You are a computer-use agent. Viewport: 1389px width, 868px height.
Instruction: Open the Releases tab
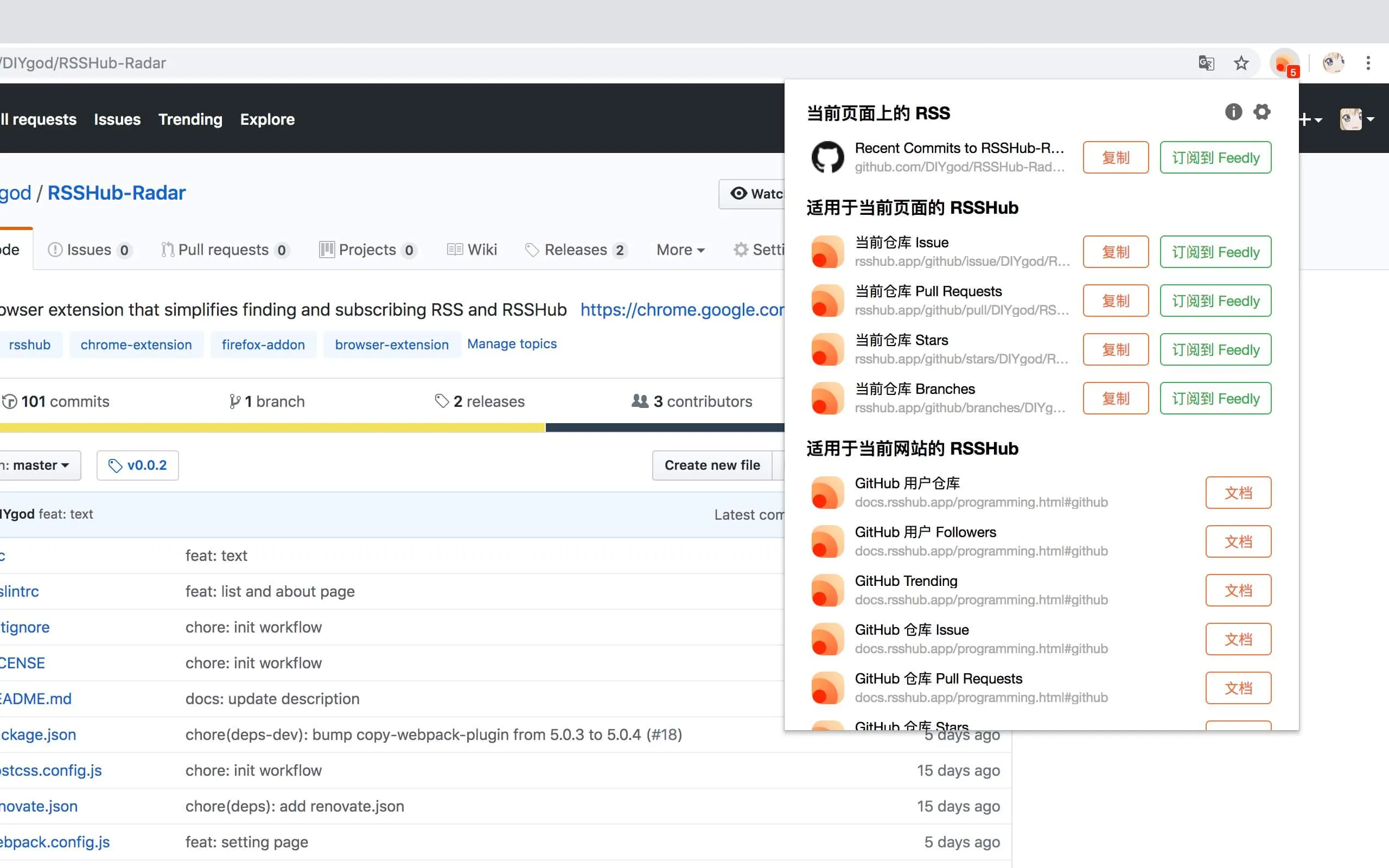point(576,250)
